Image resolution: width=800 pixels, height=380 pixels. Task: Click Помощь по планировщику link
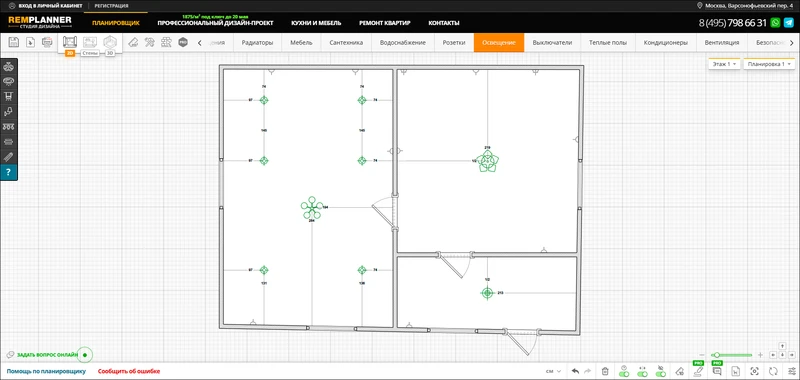[46, 371]
